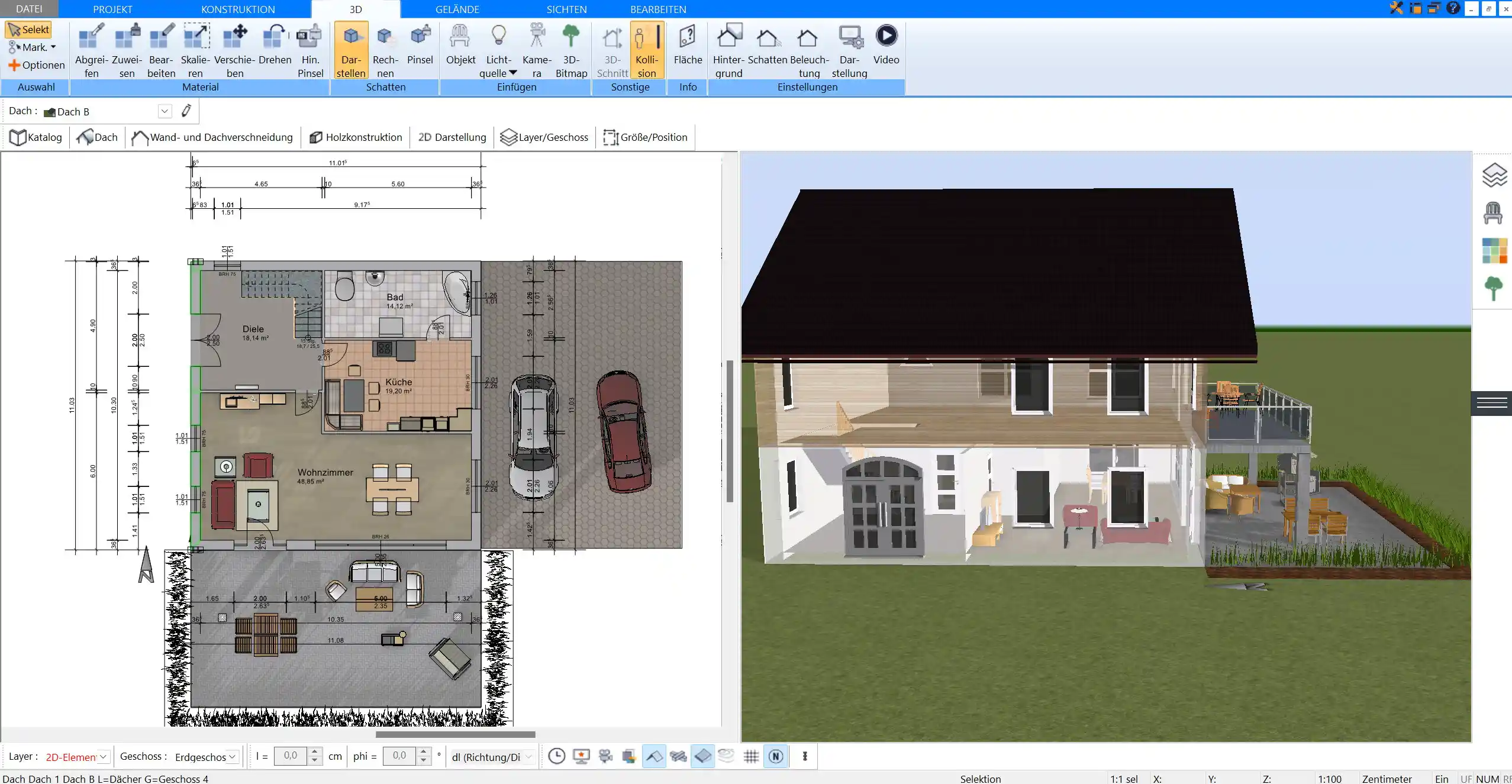Image resolution: width=1512 pixels, height=784 pixels.
Task: Open the wrench and screwdriver tools icon
Action: [1397, 8]
